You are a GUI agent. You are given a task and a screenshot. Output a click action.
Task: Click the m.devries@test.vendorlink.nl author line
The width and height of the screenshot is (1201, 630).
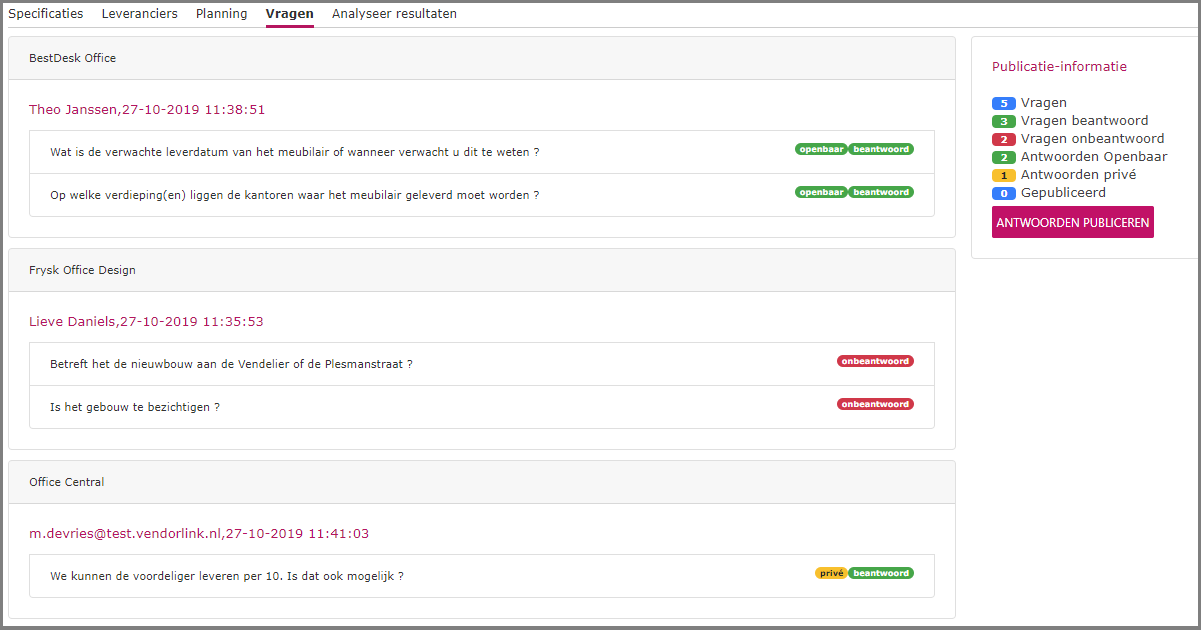coord(199,534)
